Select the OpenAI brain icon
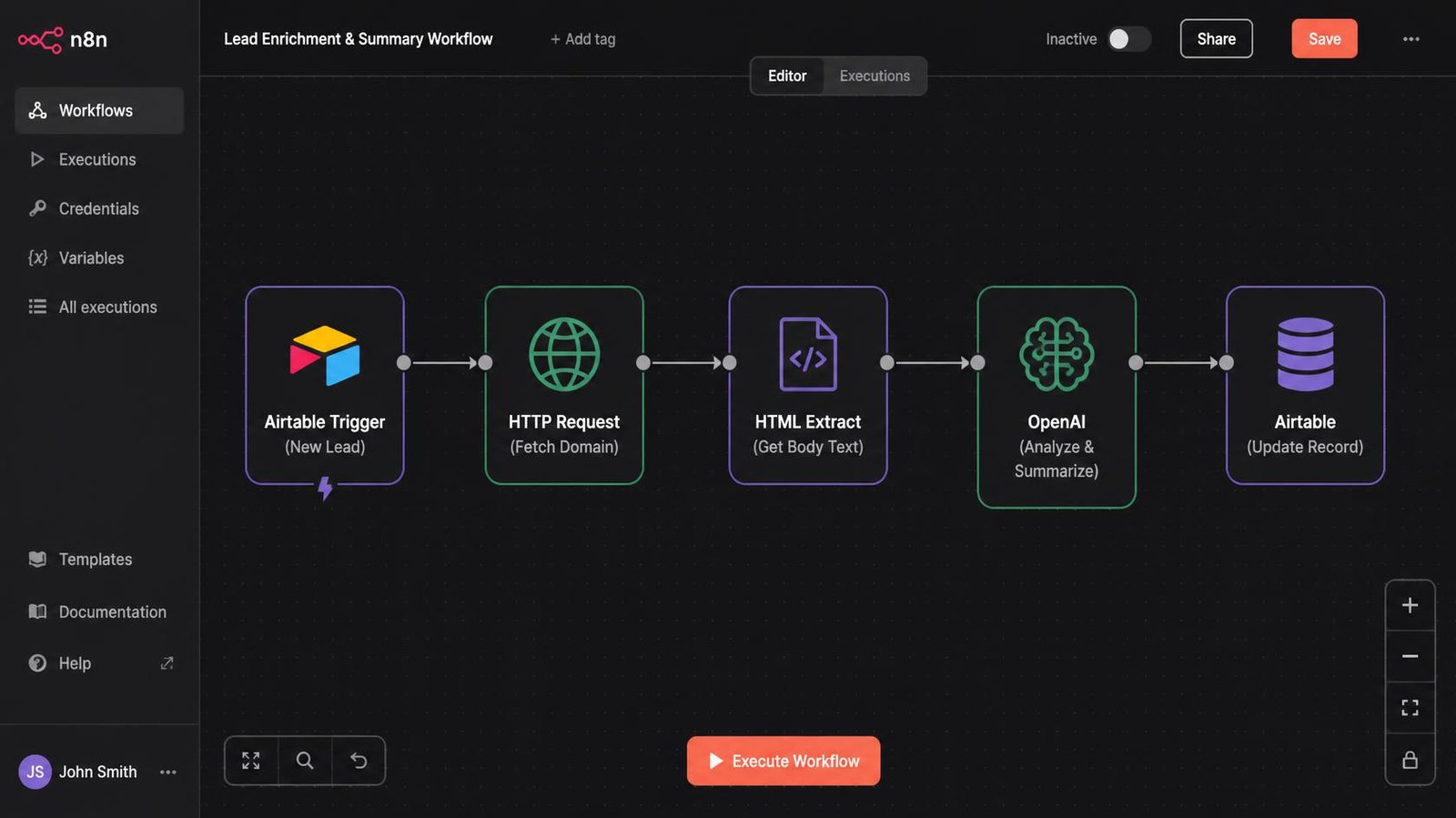 pyautogui.click(x=1057, y=354)
